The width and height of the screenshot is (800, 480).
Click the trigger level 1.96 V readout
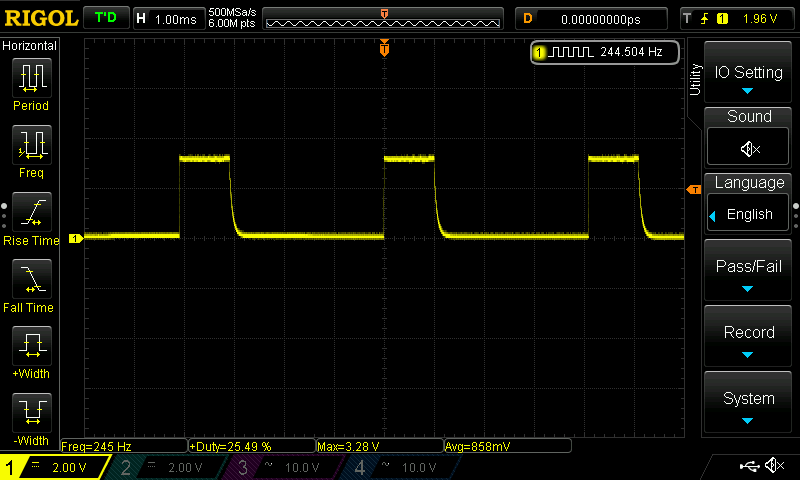(760, 19)
